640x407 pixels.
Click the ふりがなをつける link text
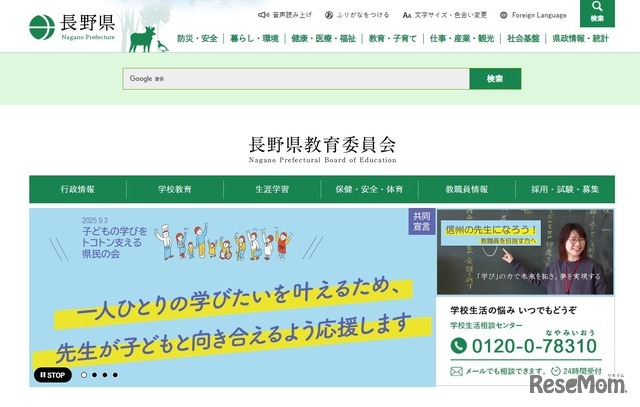point(363,15)
